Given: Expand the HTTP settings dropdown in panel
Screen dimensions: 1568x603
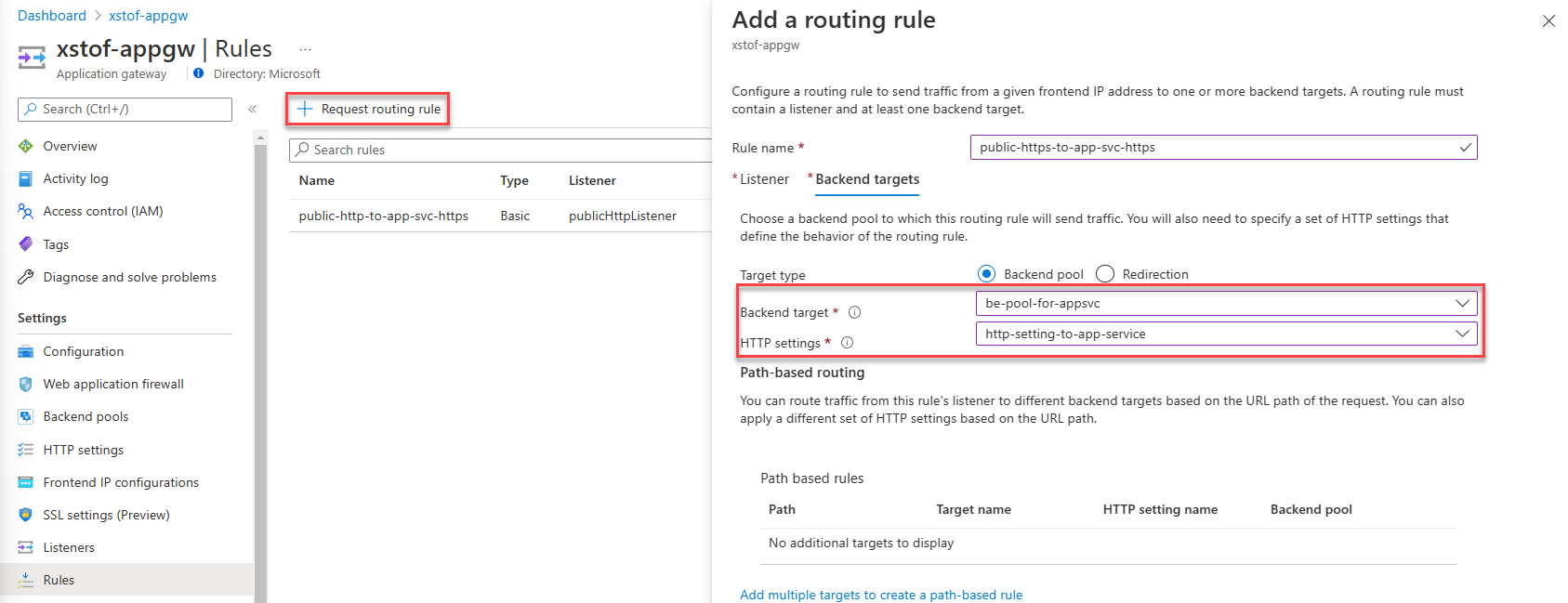Looking at the screenshot, I should coord(1225,334).
